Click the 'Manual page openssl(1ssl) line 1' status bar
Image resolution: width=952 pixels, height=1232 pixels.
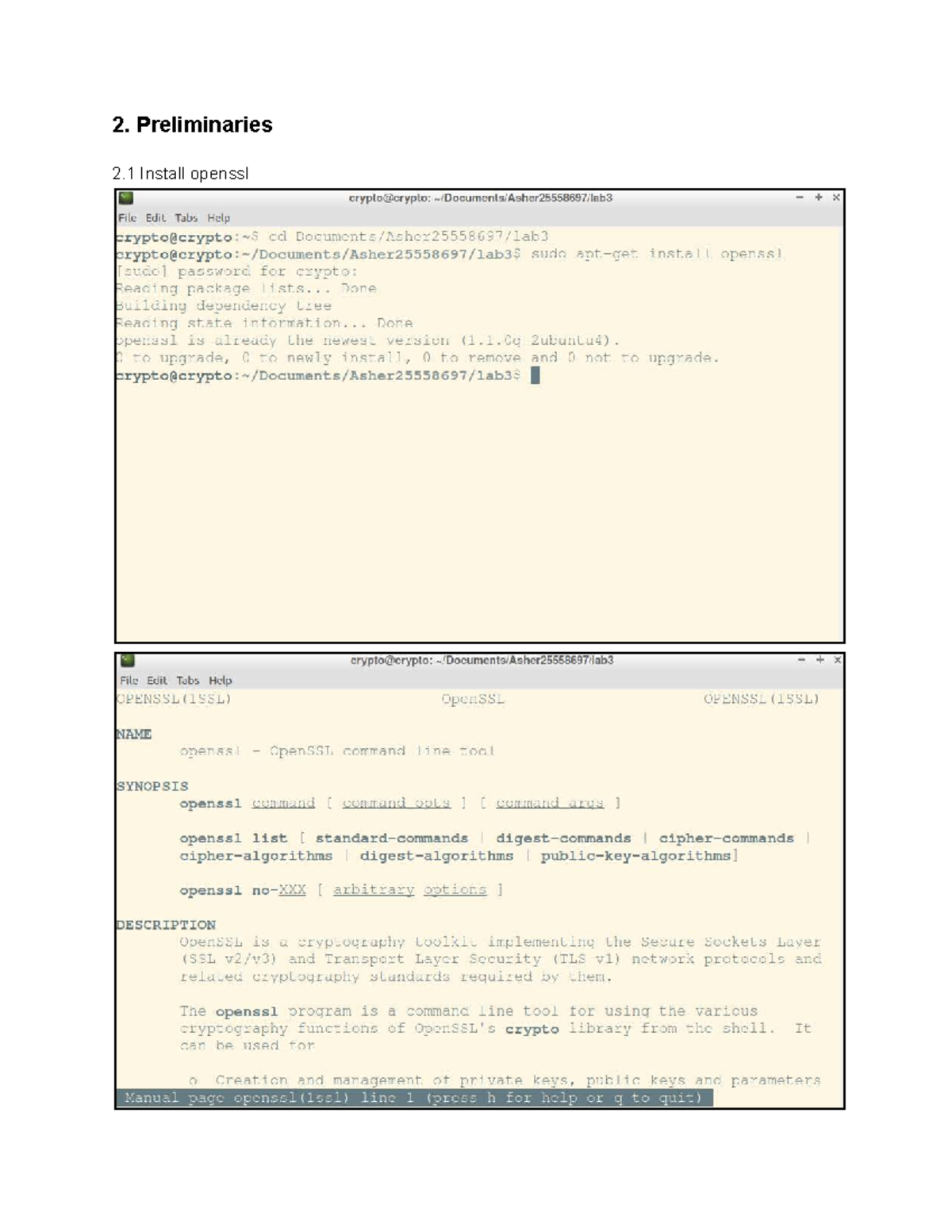(414, 1098)
